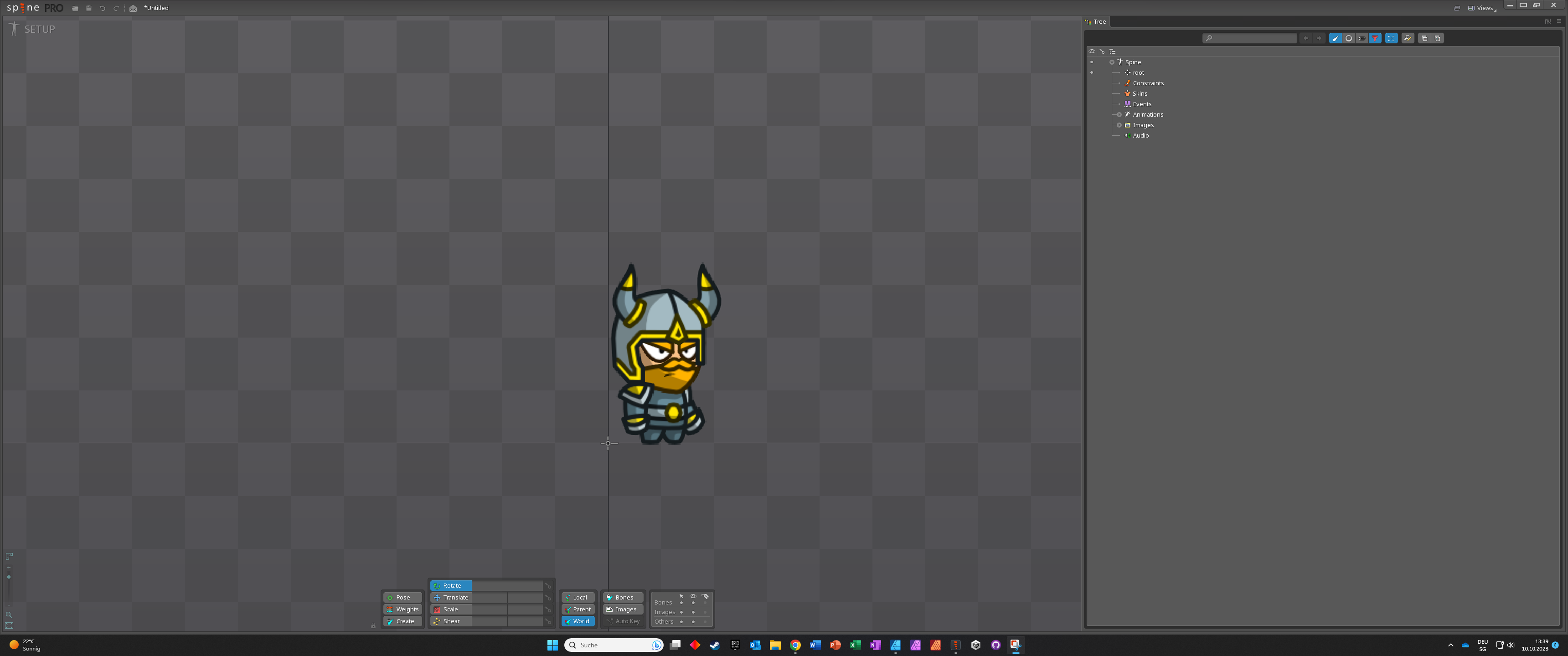Expand the Animations node
Image resolution: width=1568 pixels, height=656 pixels.
1119,114
